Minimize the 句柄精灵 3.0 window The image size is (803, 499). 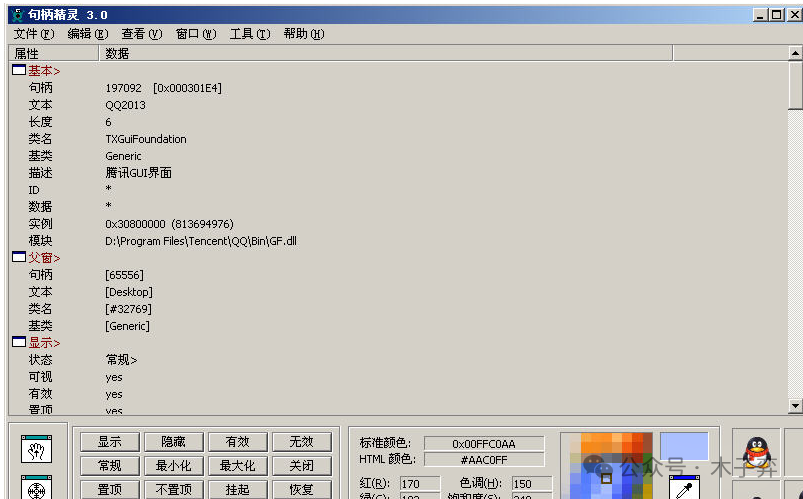[x=760, y=15]
